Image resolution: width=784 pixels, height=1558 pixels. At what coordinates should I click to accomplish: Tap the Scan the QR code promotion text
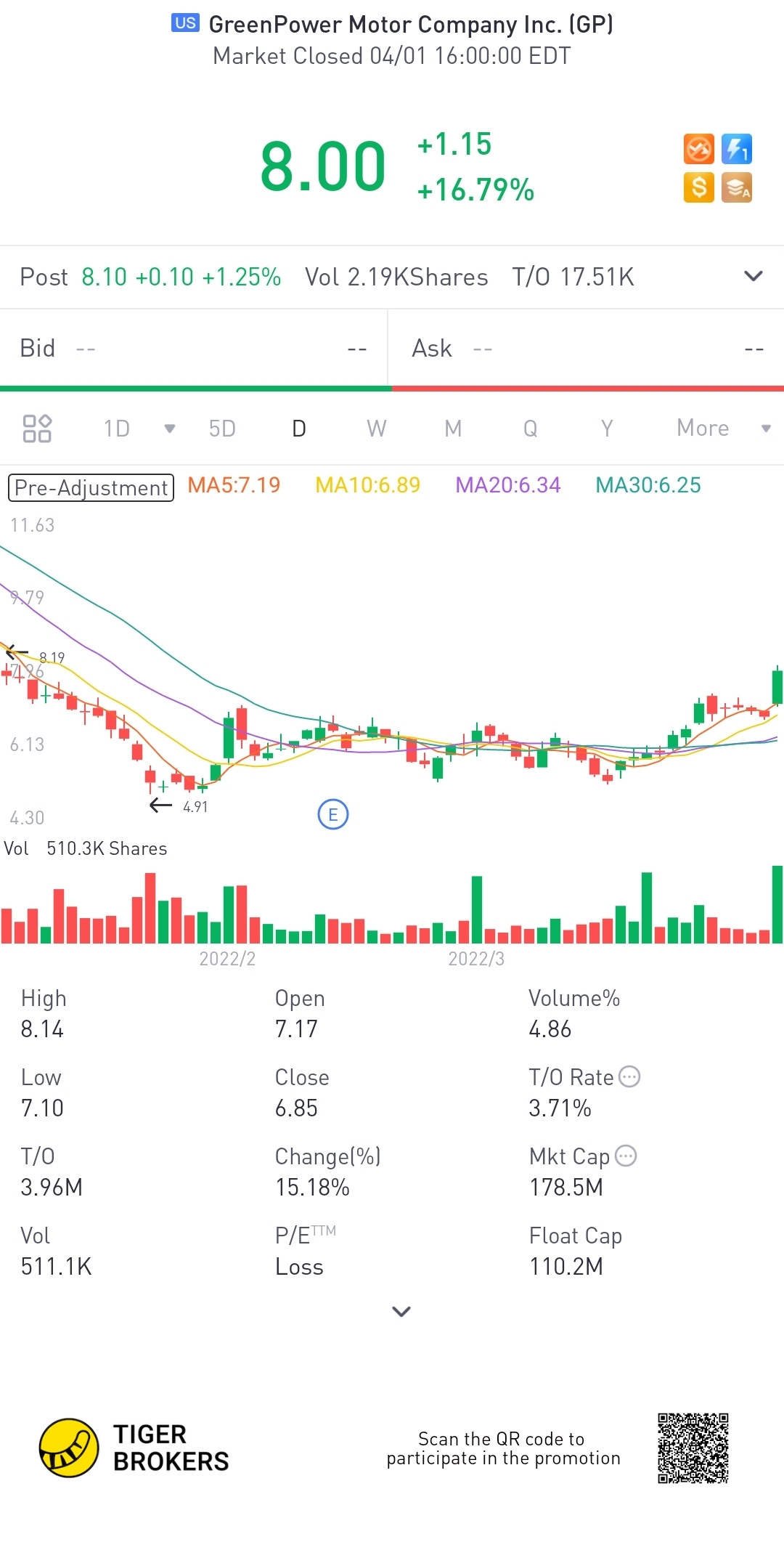[x=503, y=1448]
